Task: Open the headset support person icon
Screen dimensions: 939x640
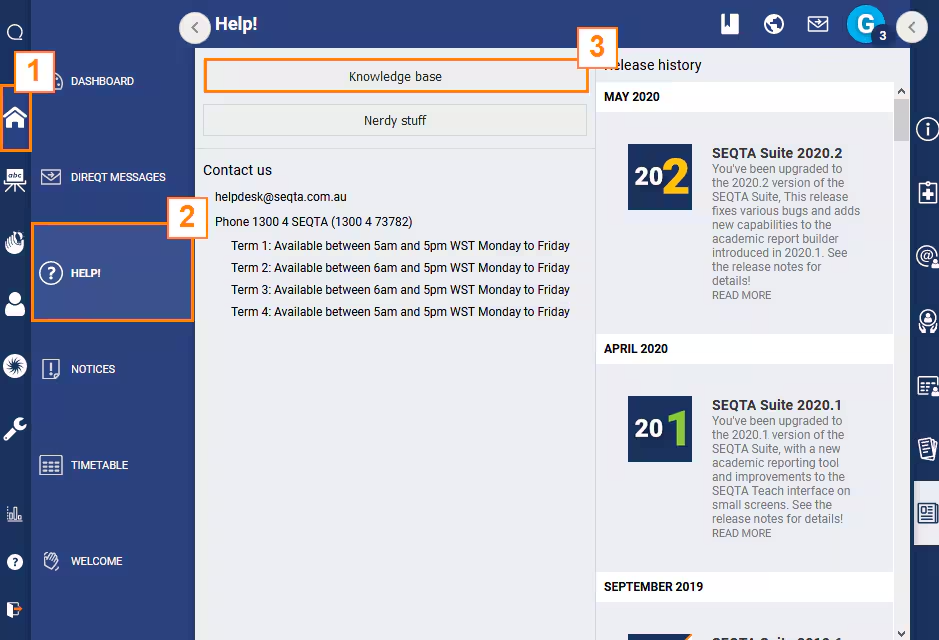Action: [927, 321]
